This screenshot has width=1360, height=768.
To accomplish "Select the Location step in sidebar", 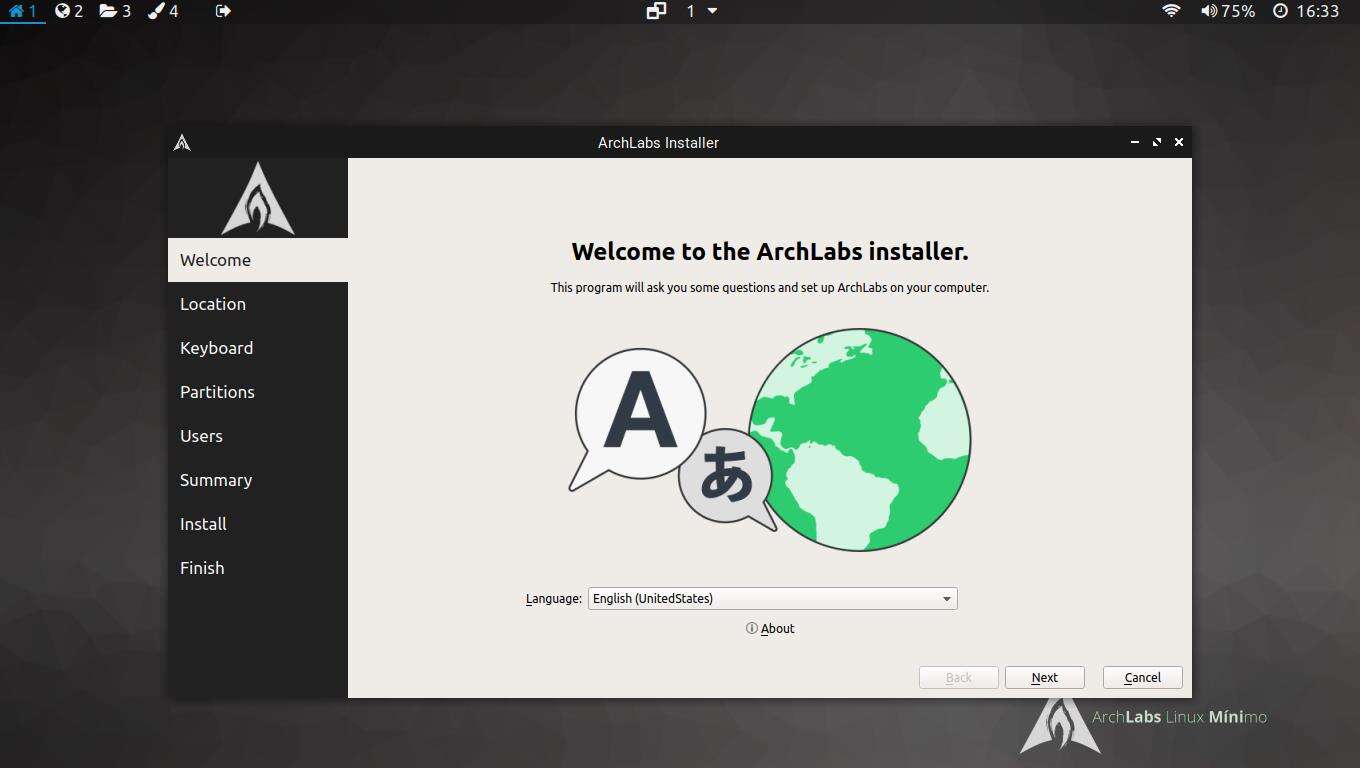I will pos(258,304).
